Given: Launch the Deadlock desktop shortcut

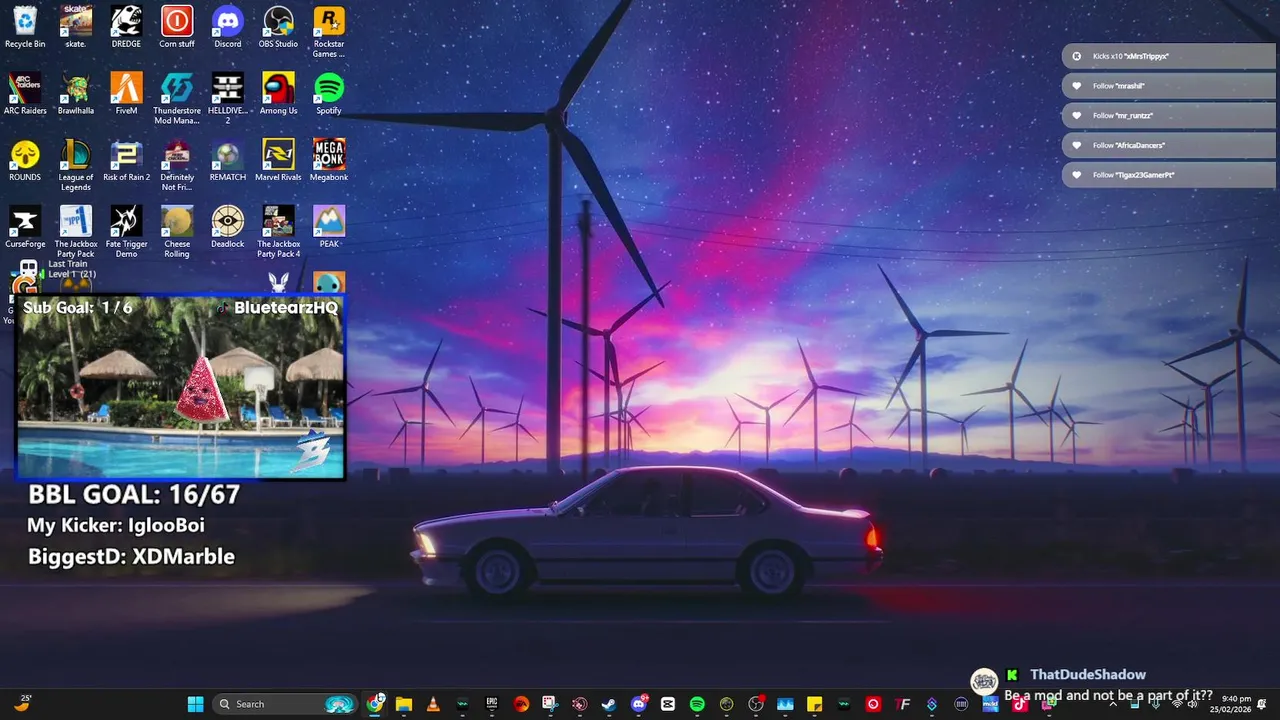Looking at the screenshot, I should pyautogui.click(x=228, y=227).
